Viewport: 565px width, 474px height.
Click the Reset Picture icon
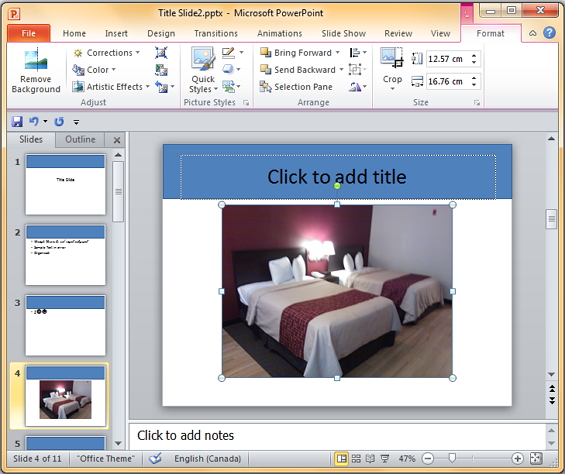pyautogui.click(x=161, y=87)
